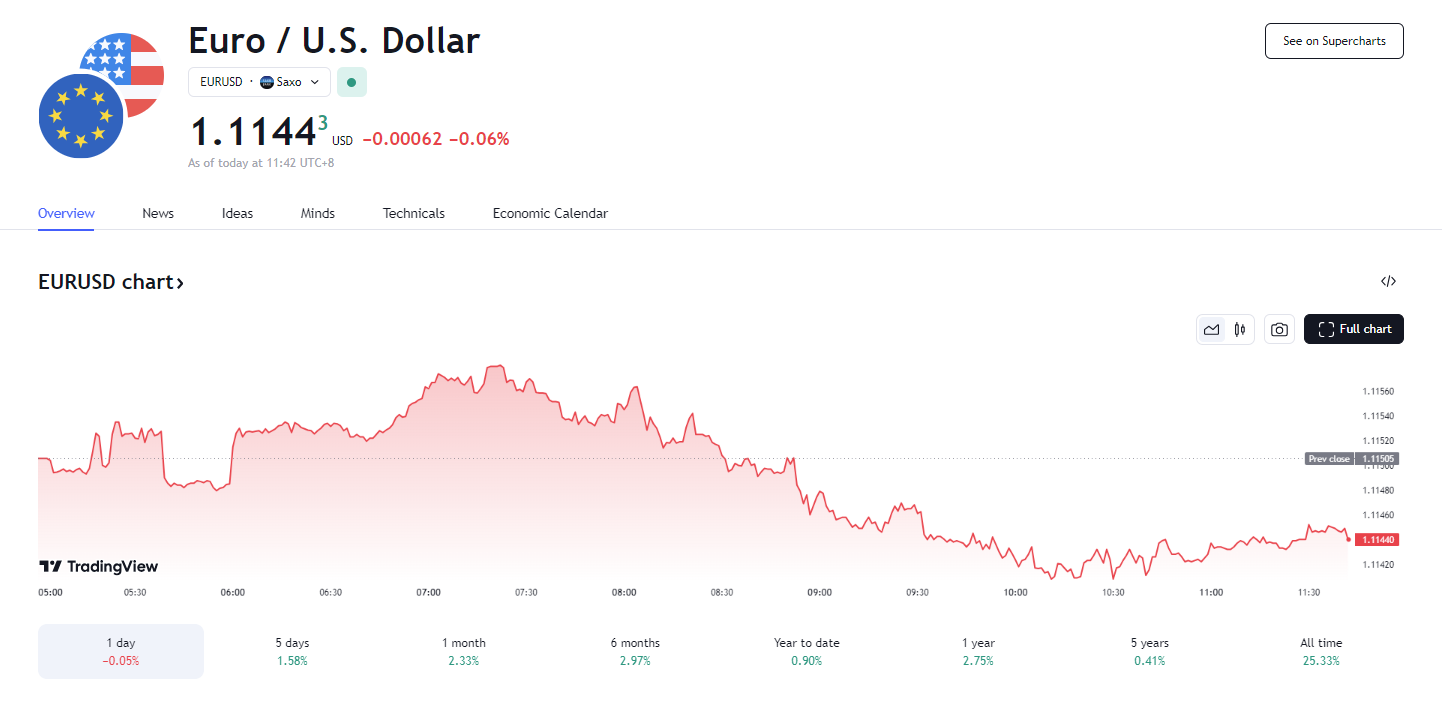Screen dimensions: 1442x701
Task: Switch to the News tab
Action: pos(158,213)
